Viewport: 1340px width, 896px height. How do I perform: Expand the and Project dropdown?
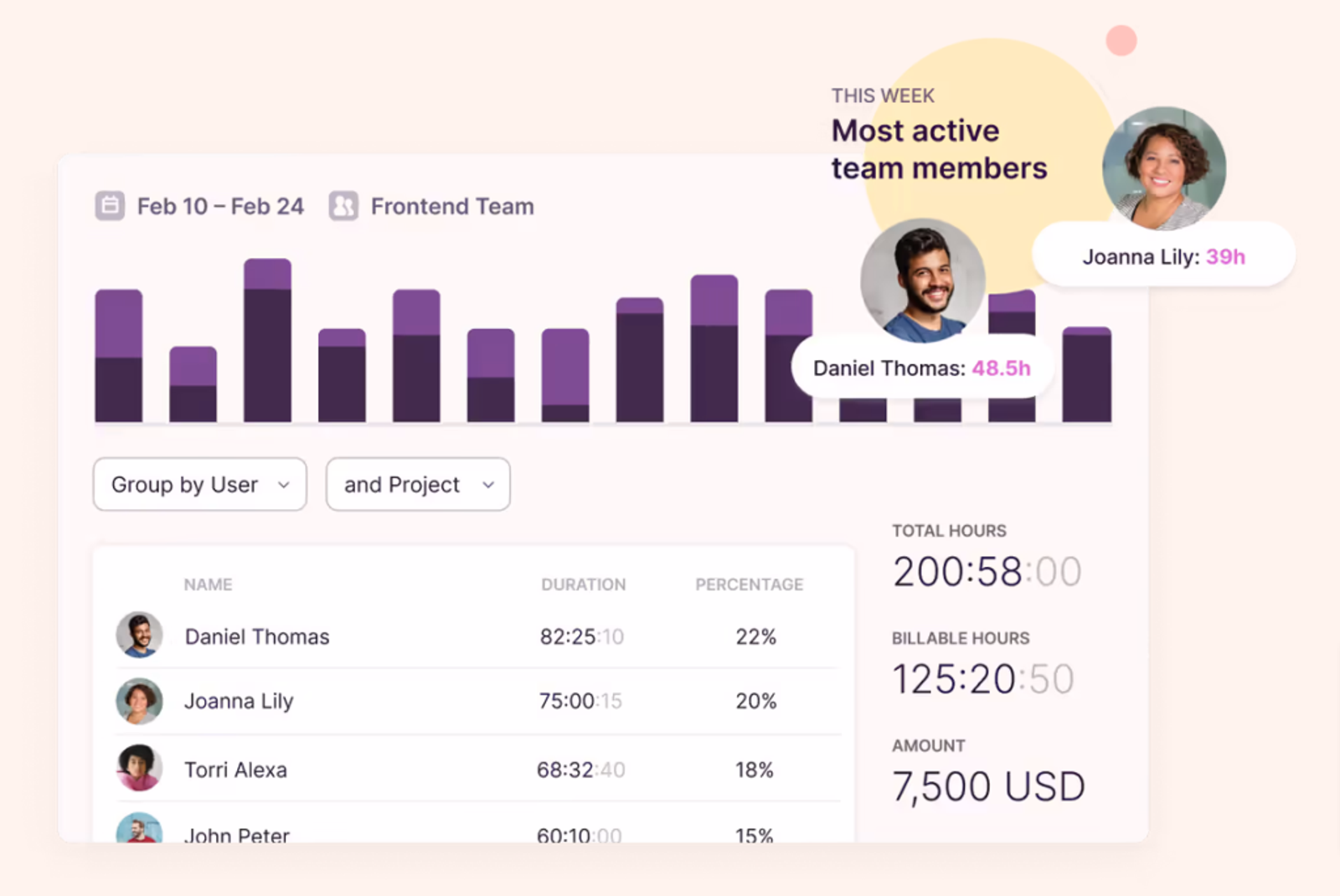[x=417, y=484]
